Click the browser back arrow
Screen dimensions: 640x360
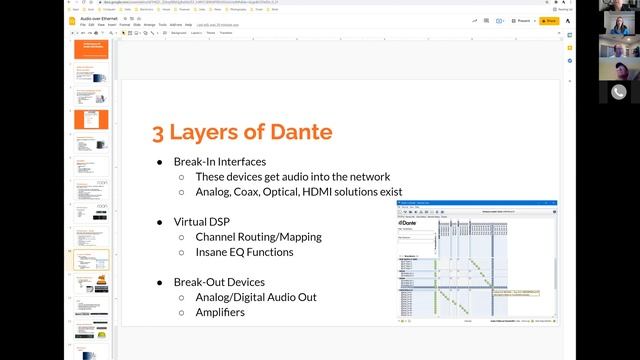pos(69,2)
